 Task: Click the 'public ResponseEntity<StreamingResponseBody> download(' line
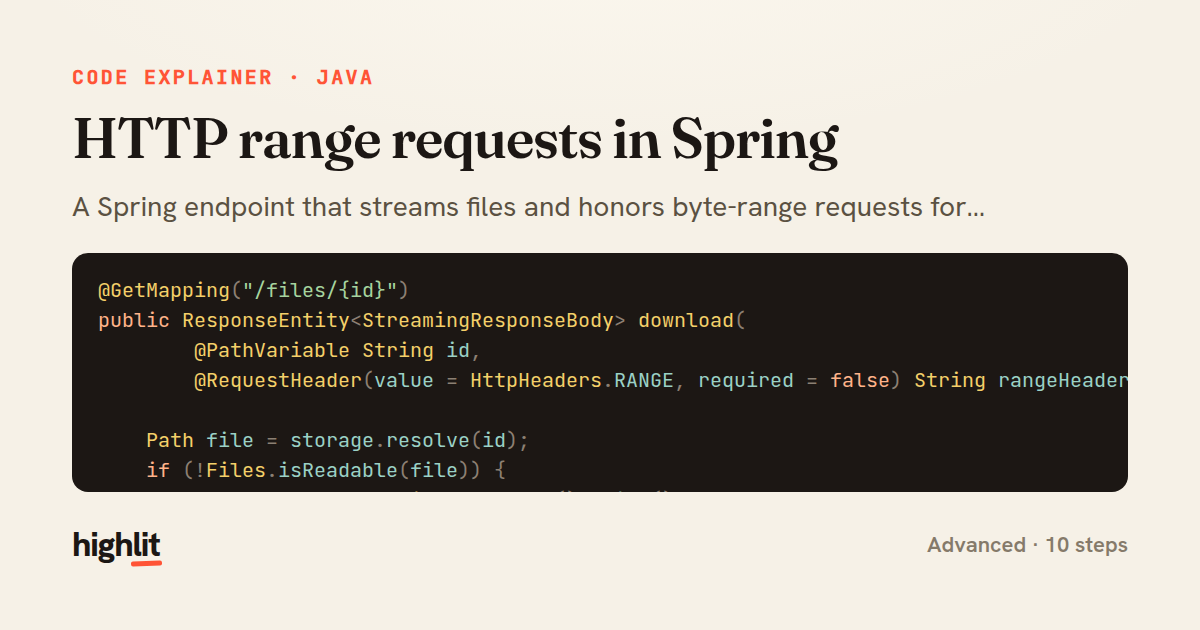pyautogui.click(x=422, y=321)
